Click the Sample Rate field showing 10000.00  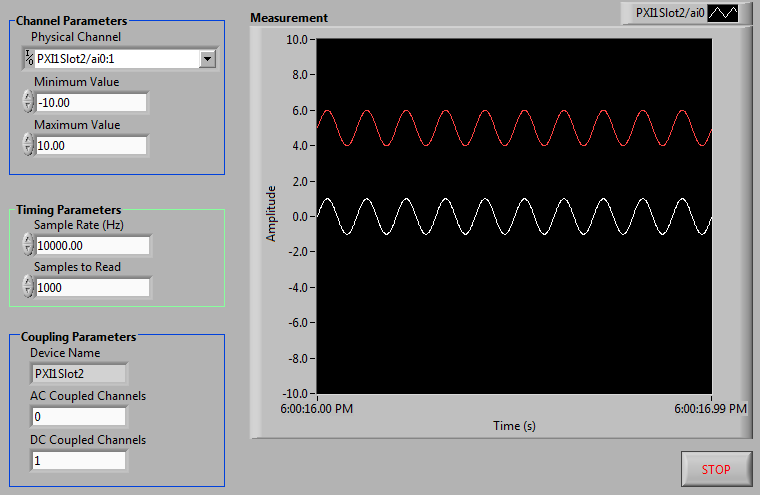click(x=92, y=245)
